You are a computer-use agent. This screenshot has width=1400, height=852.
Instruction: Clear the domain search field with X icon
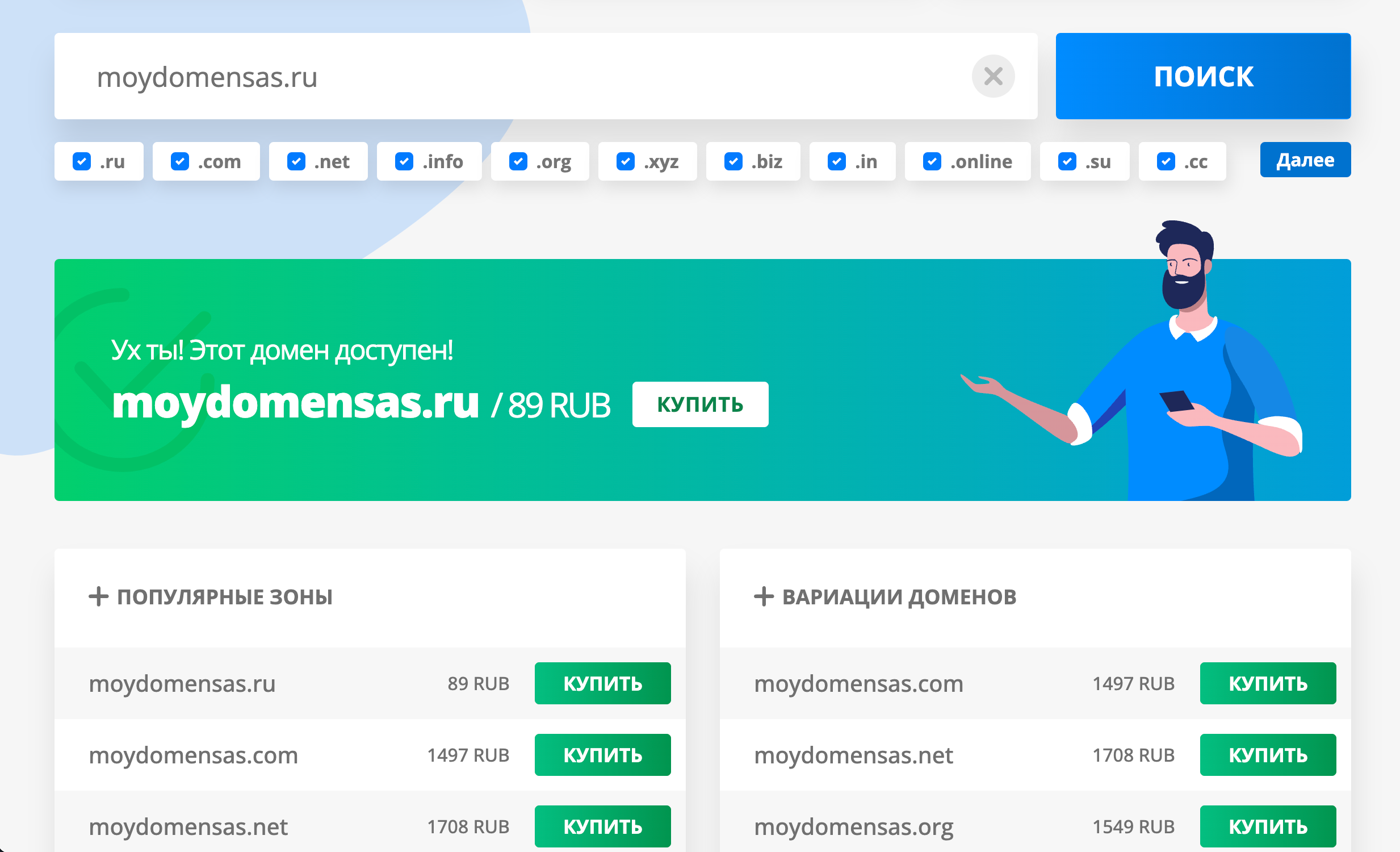click(x=992, y=76)
